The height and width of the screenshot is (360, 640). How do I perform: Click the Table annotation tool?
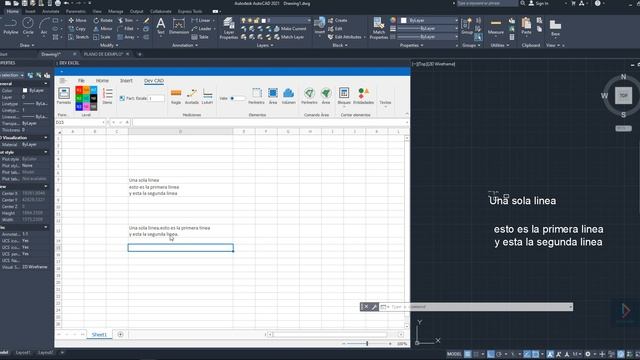(200, 37)
